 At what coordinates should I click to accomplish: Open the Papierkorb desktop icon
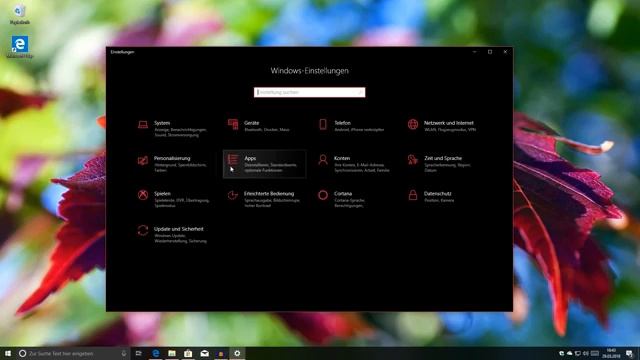coord(20,14)
